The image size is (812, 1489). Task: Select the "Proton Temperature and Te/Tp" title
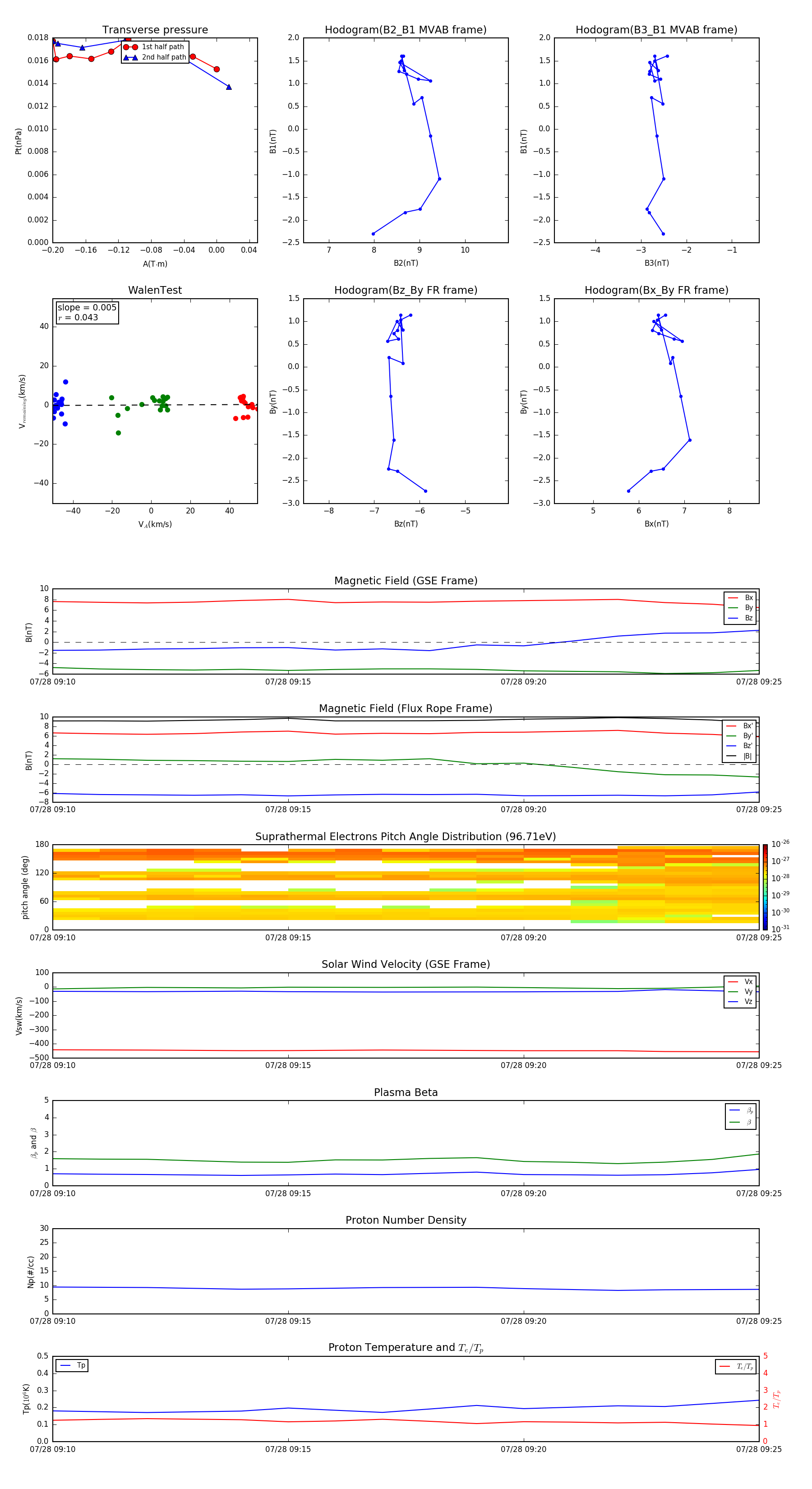point(406,1348)
